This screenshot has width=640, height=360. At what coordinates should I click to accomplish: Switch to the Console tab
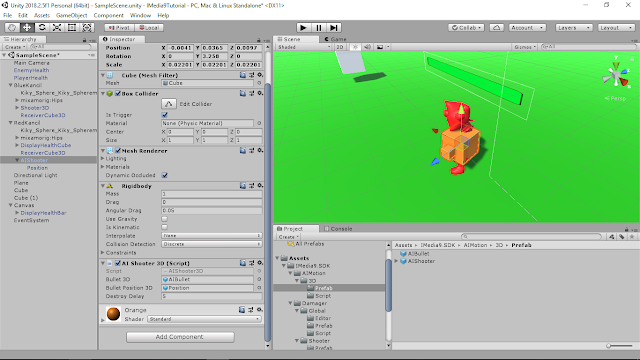[x=338, y=229]
